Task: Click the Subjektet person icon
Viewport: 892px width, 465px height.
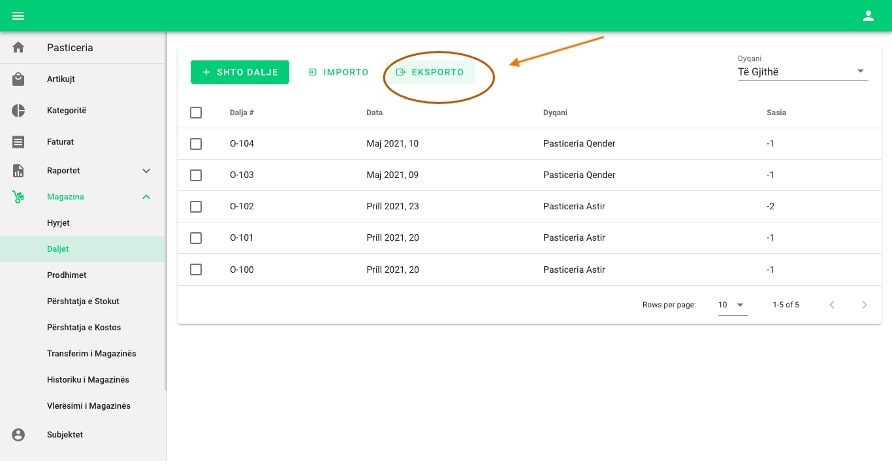Action: (x=18, y=434)
